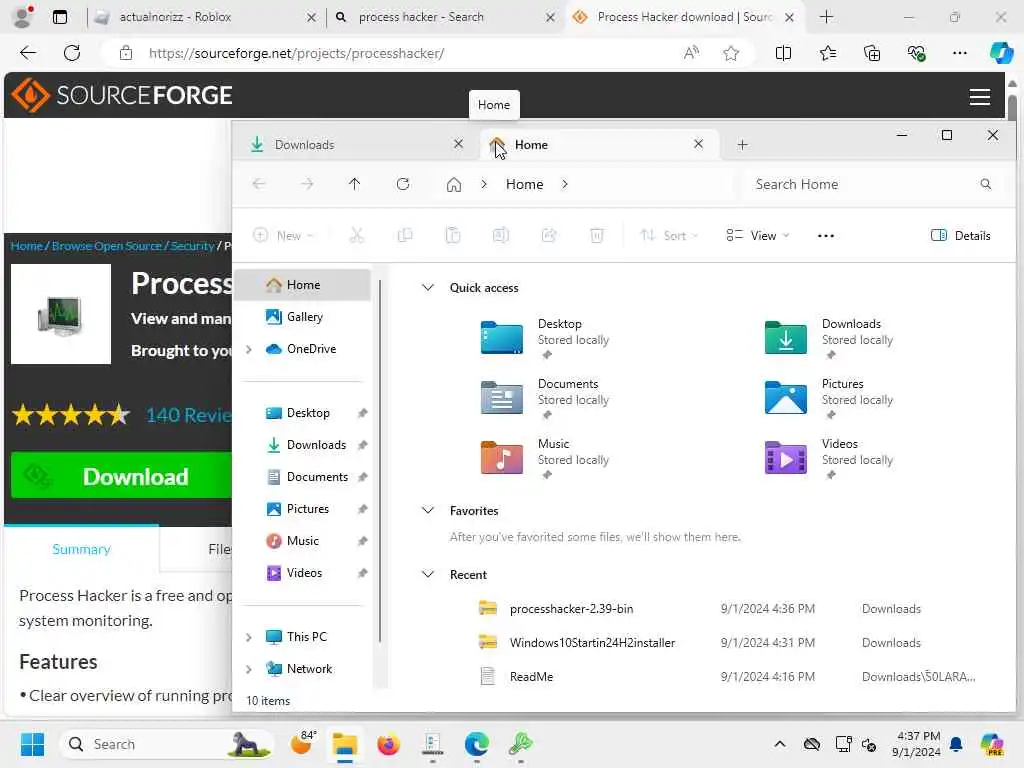The width and height of the screenshot is (1024, 768).
Task: Open Edge Collections icon
Action: coord(872,53)
